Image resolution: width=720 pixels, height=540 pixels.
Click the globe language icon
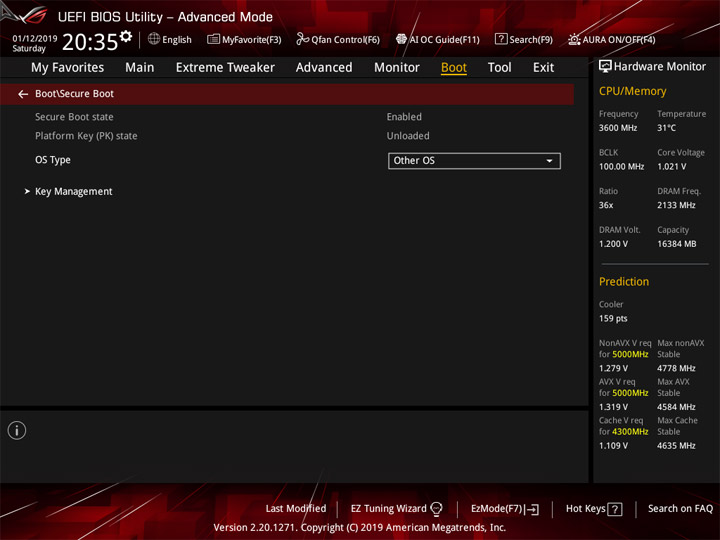[x=154, y=39]
